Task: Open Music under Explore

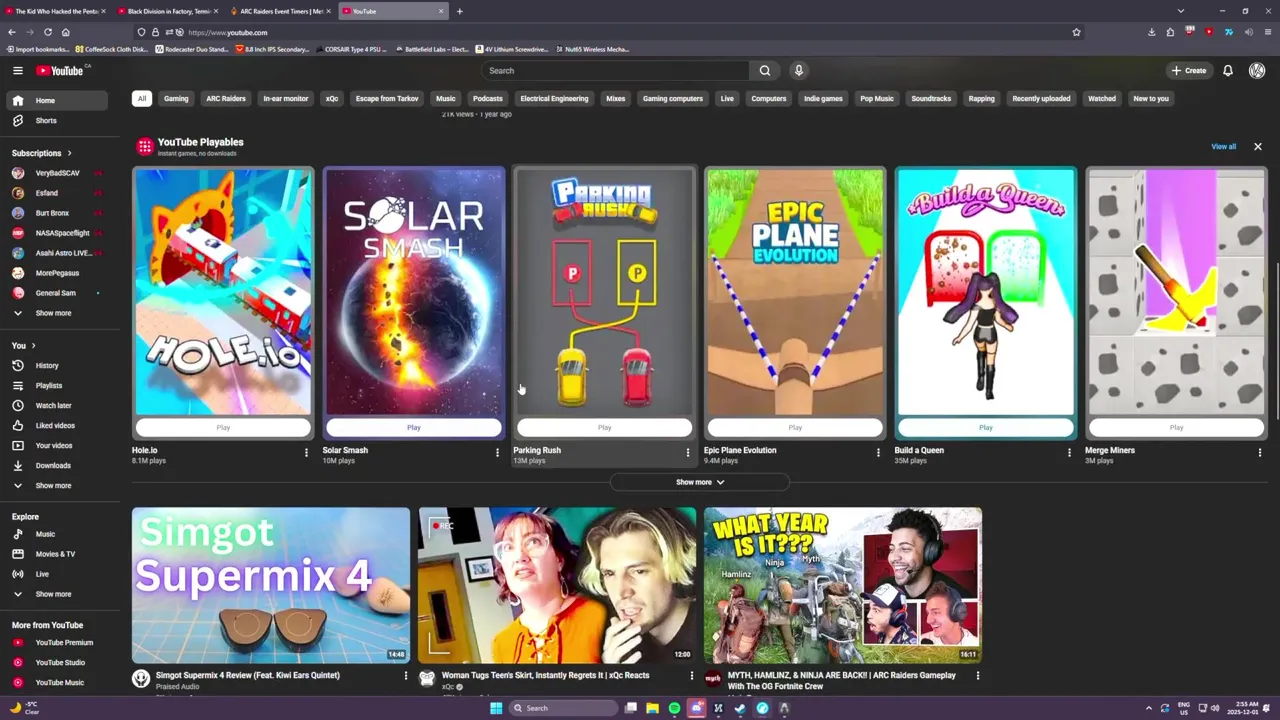Action: tap(56, 534)
